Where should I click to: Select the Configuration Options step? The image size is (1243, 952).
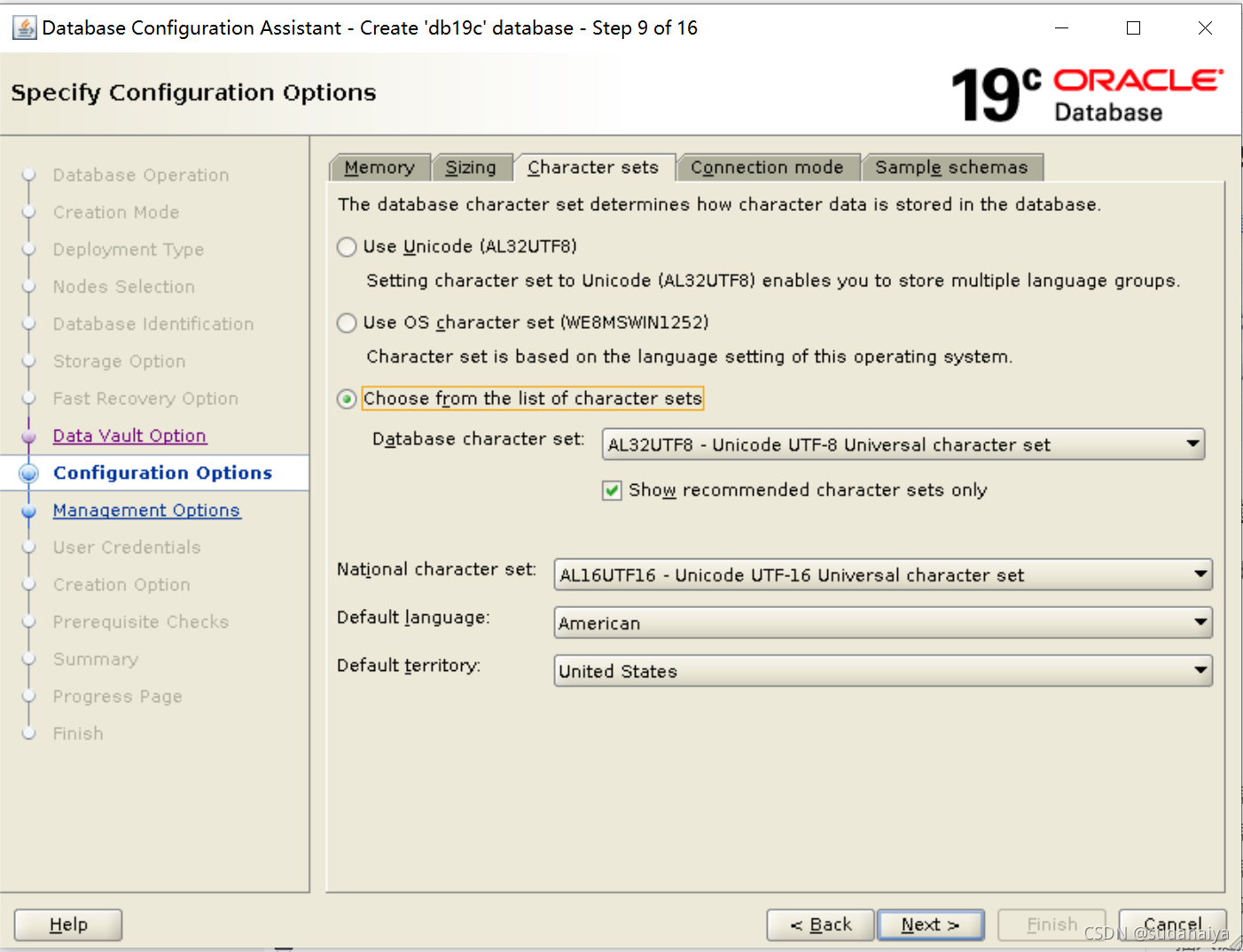click(163, 472)
